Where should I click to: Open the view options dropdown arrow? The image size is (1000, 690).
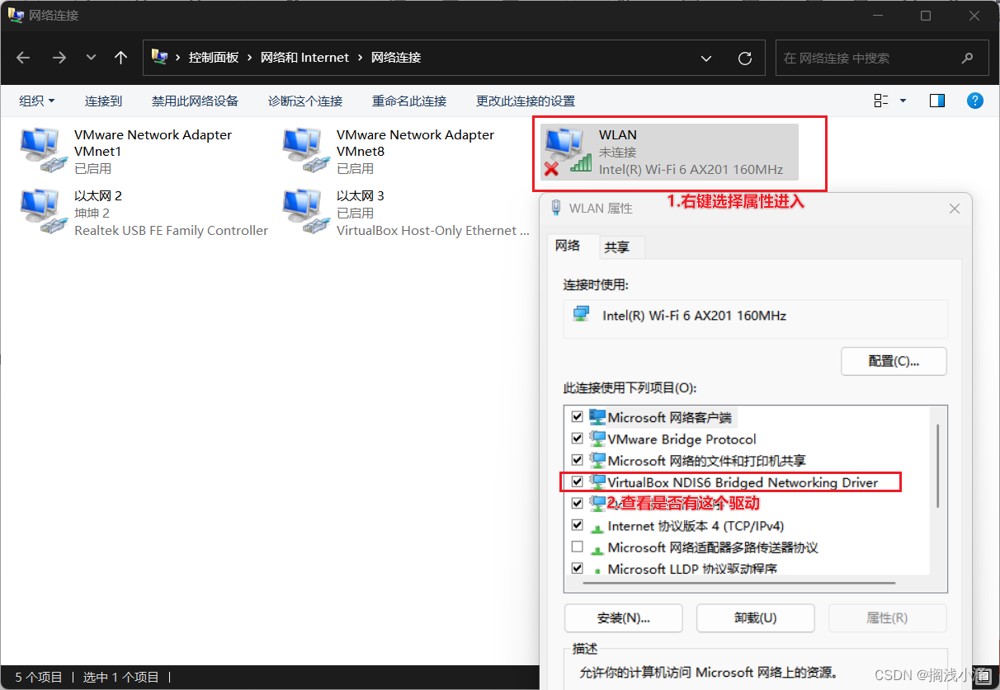pos(903,100)
